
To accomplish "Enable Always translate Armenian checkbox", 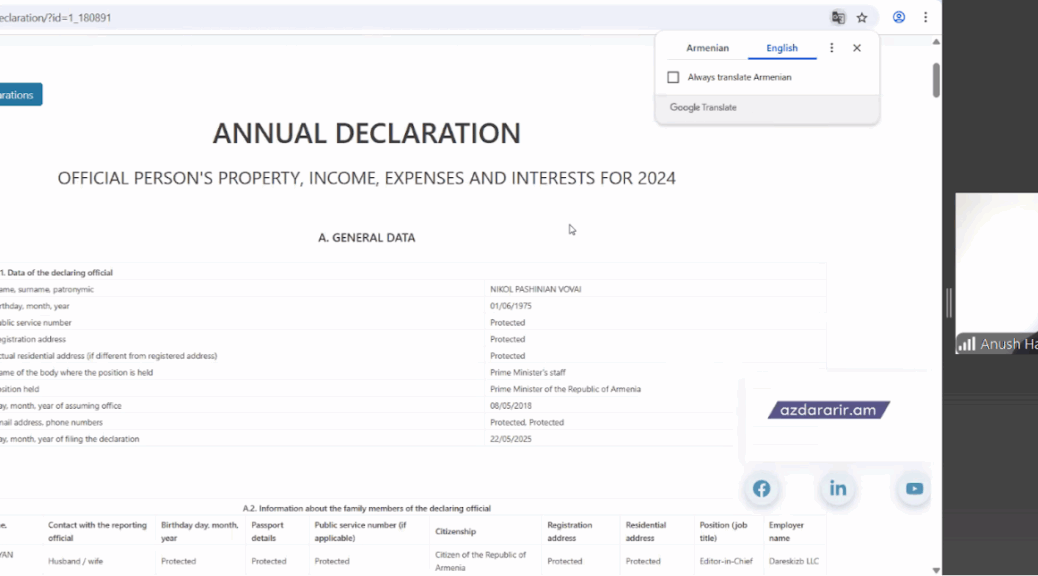I will click(673, 77).
